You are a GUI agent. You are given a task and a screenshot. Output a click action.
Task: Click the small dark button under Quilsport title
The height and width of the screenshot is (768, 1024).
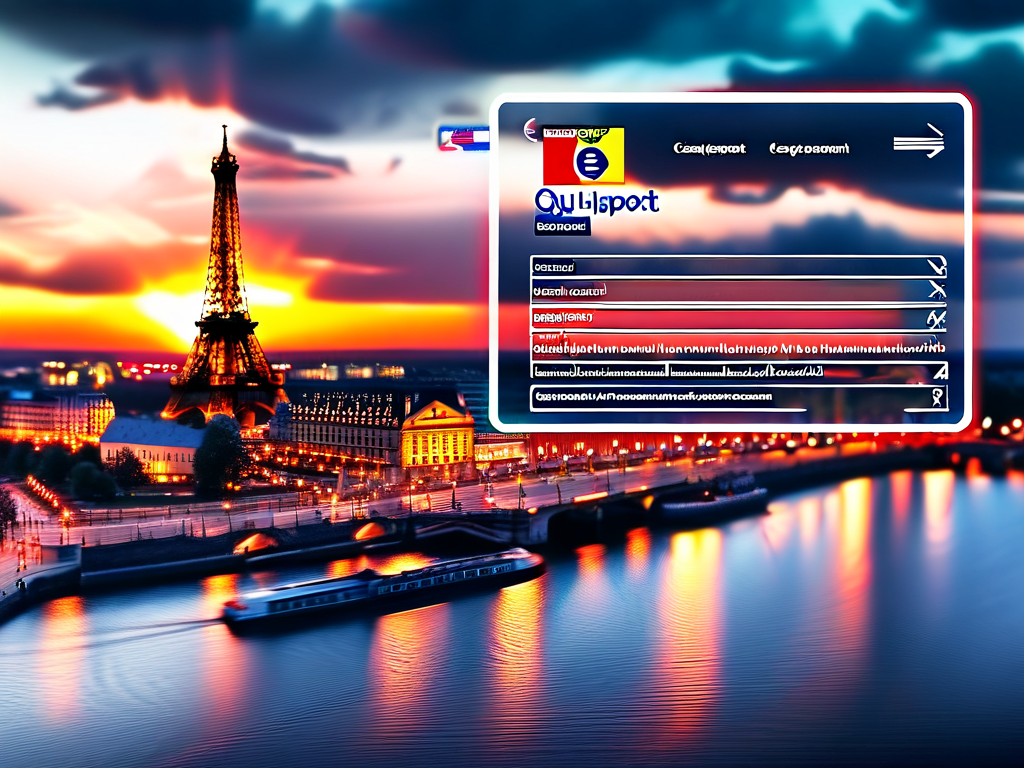click(x=562, y=227)
